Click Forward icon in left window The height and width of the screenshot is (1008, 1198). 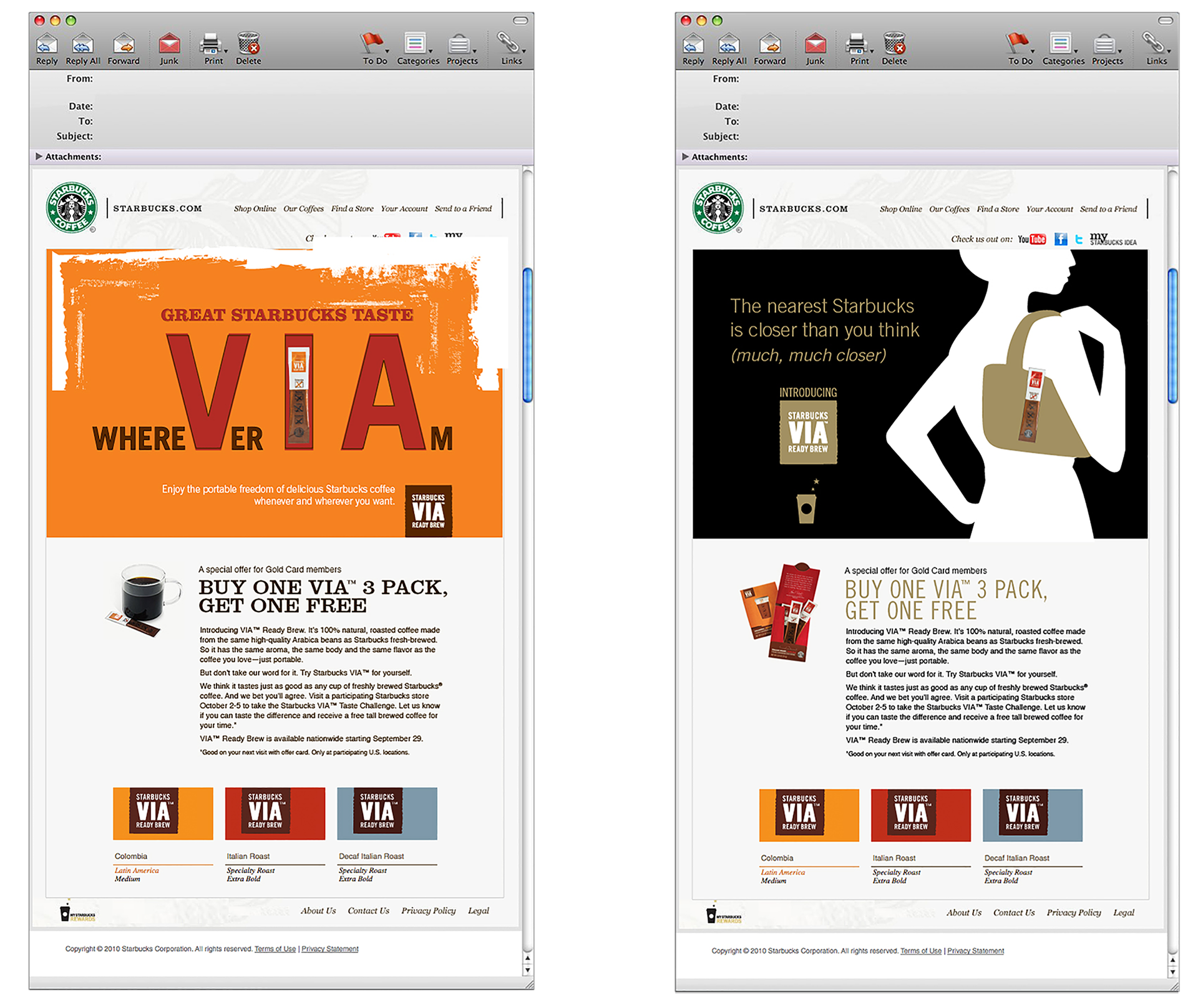[x=124, y=45]
